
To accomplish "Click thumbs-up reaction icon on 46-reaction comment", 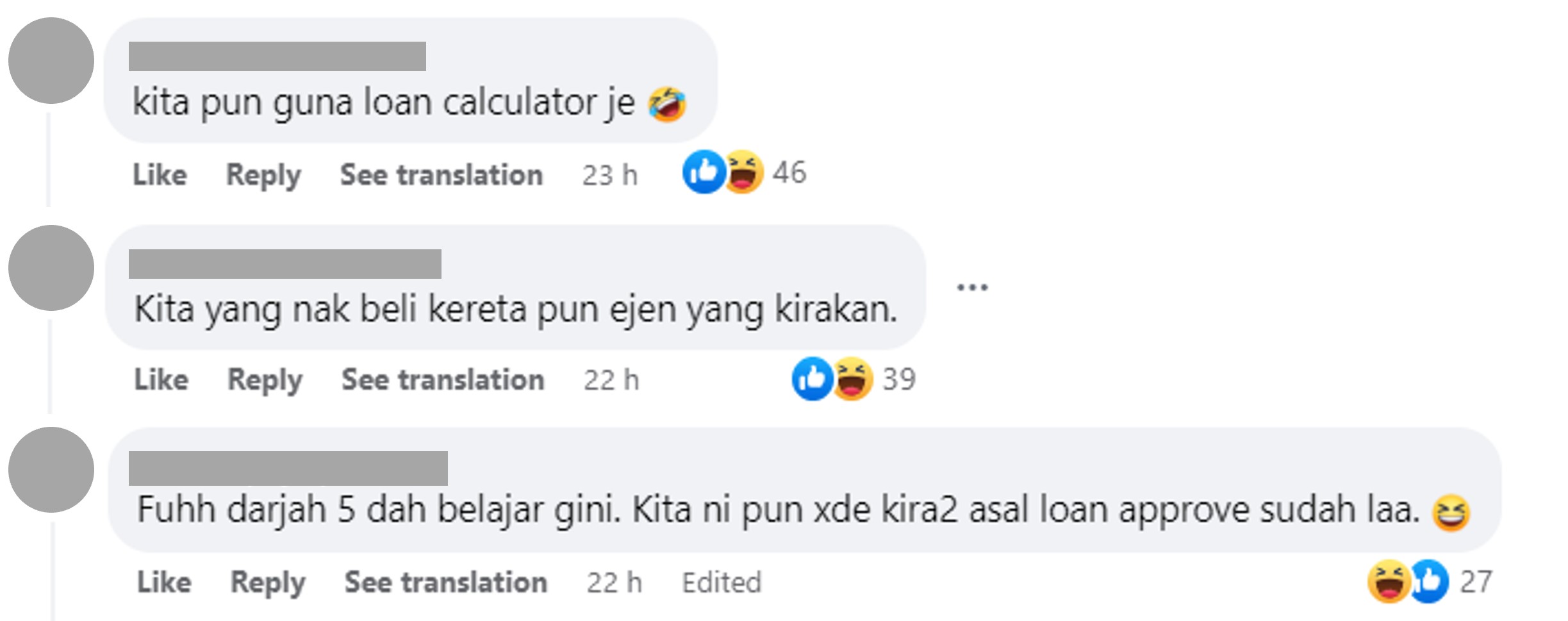I will click(704, 172).
